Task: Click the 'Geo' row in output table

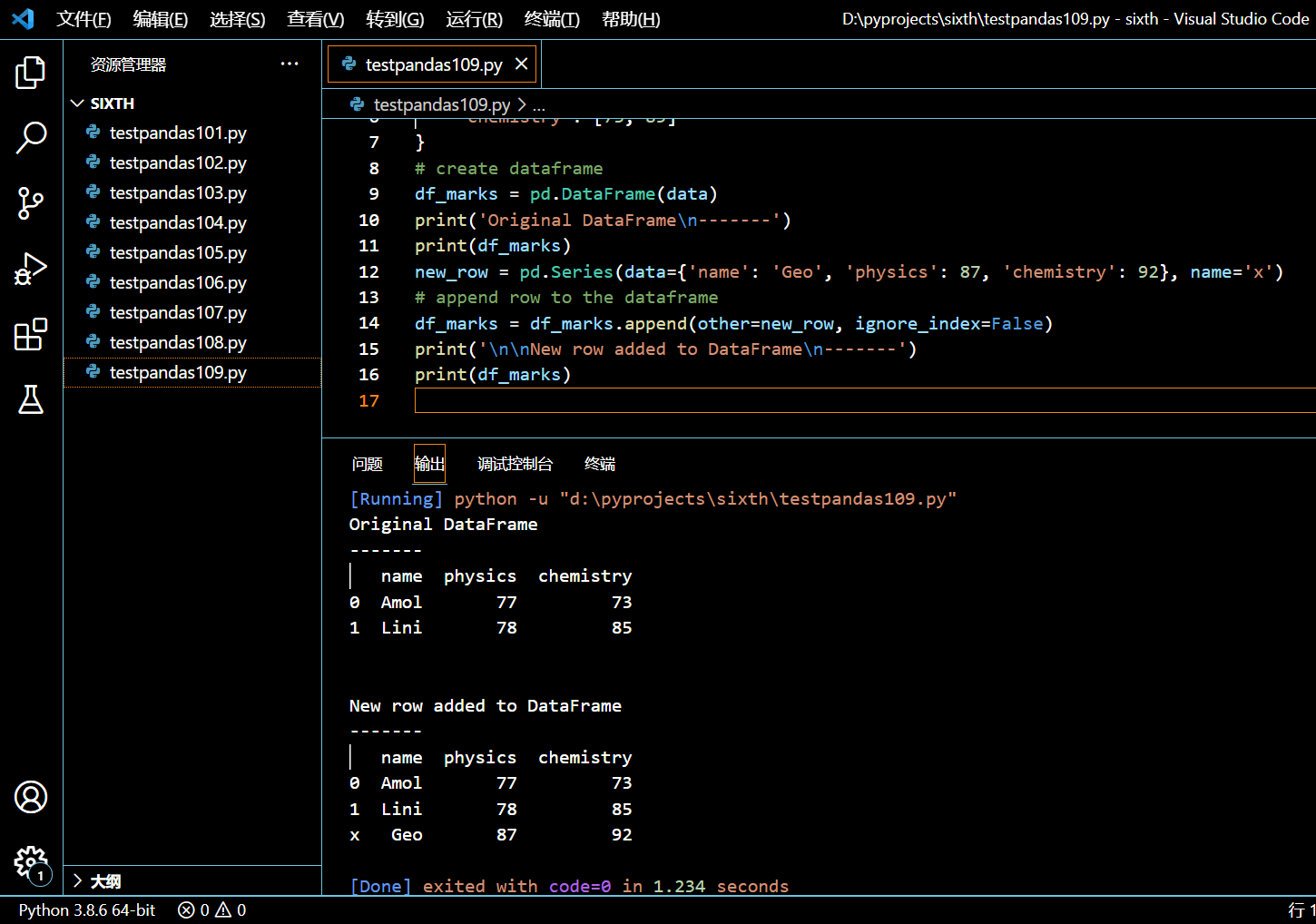Action: click(491, 834)
